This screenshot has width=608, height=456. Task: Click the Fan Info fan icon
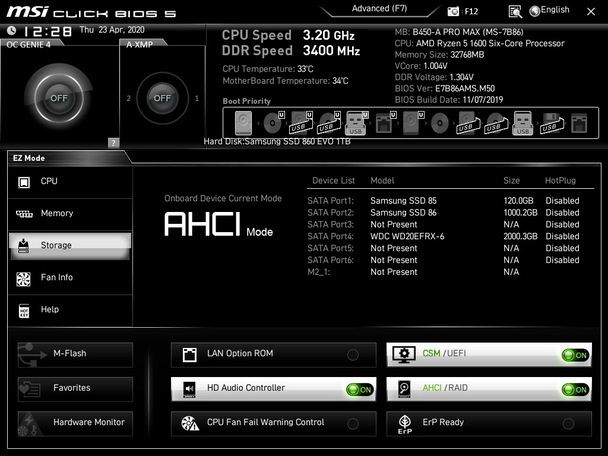tap(25, 278)
